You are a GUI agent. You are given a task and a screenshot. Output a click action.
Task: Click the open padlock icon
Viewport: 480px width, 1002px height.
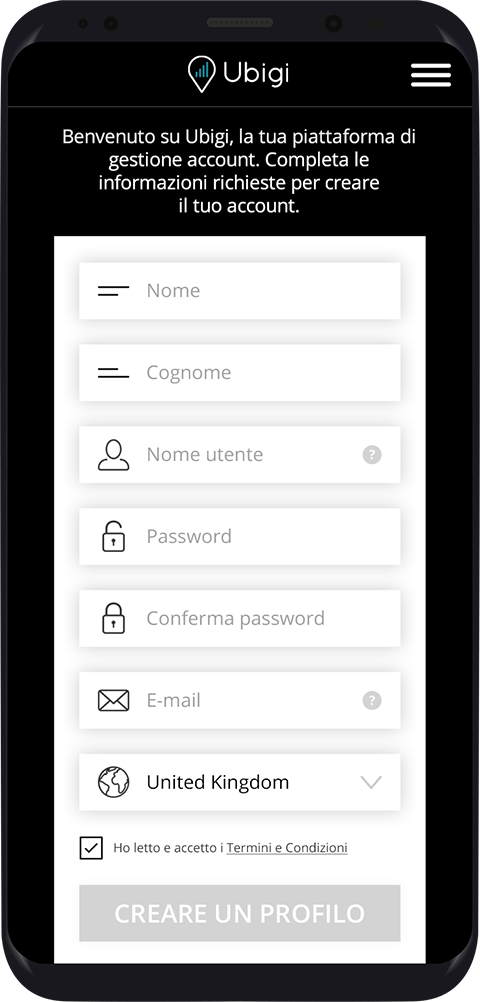[x=114, y=536]
